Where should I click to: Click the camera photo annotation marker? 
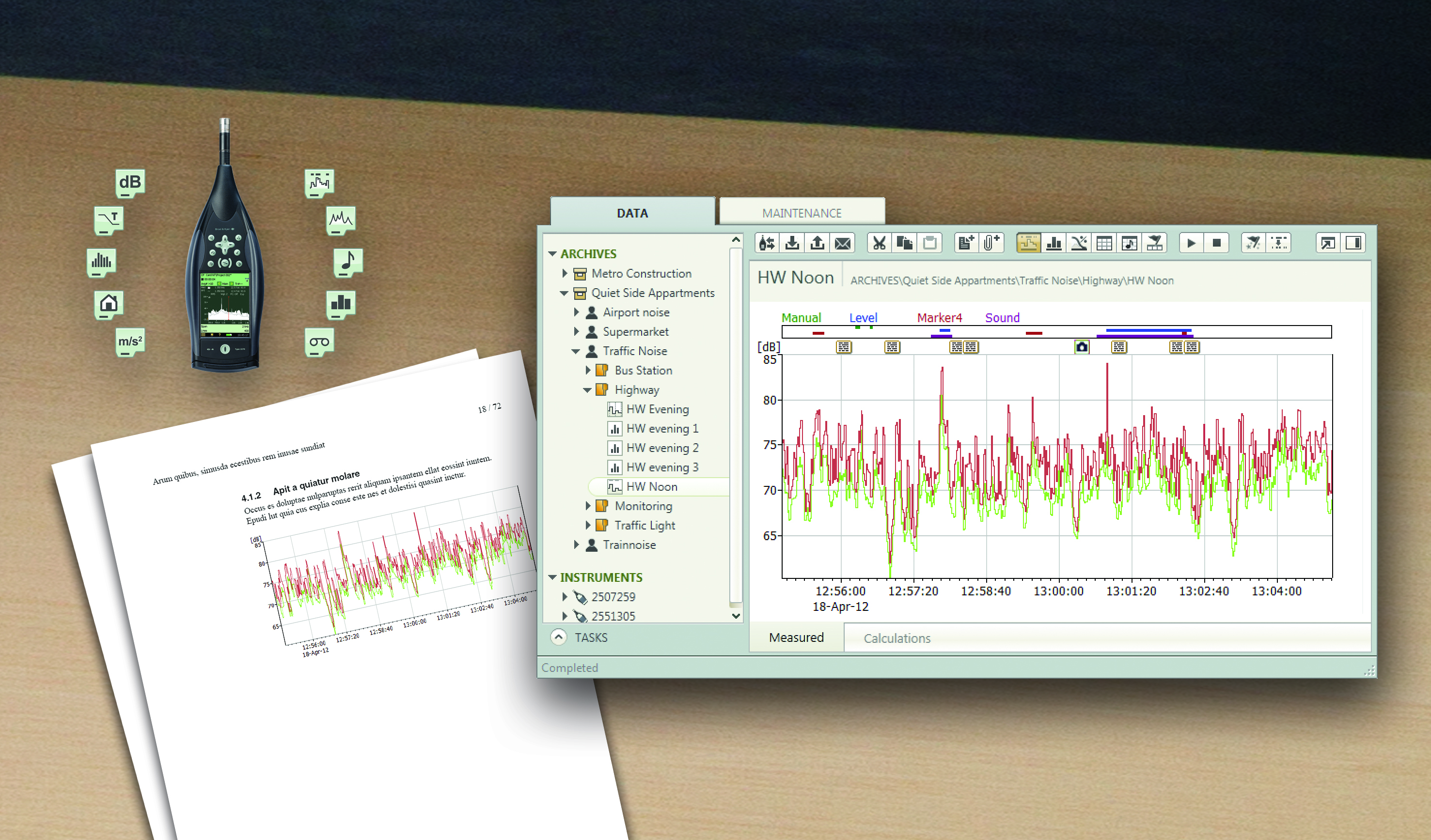click(x=1082, y=347)
